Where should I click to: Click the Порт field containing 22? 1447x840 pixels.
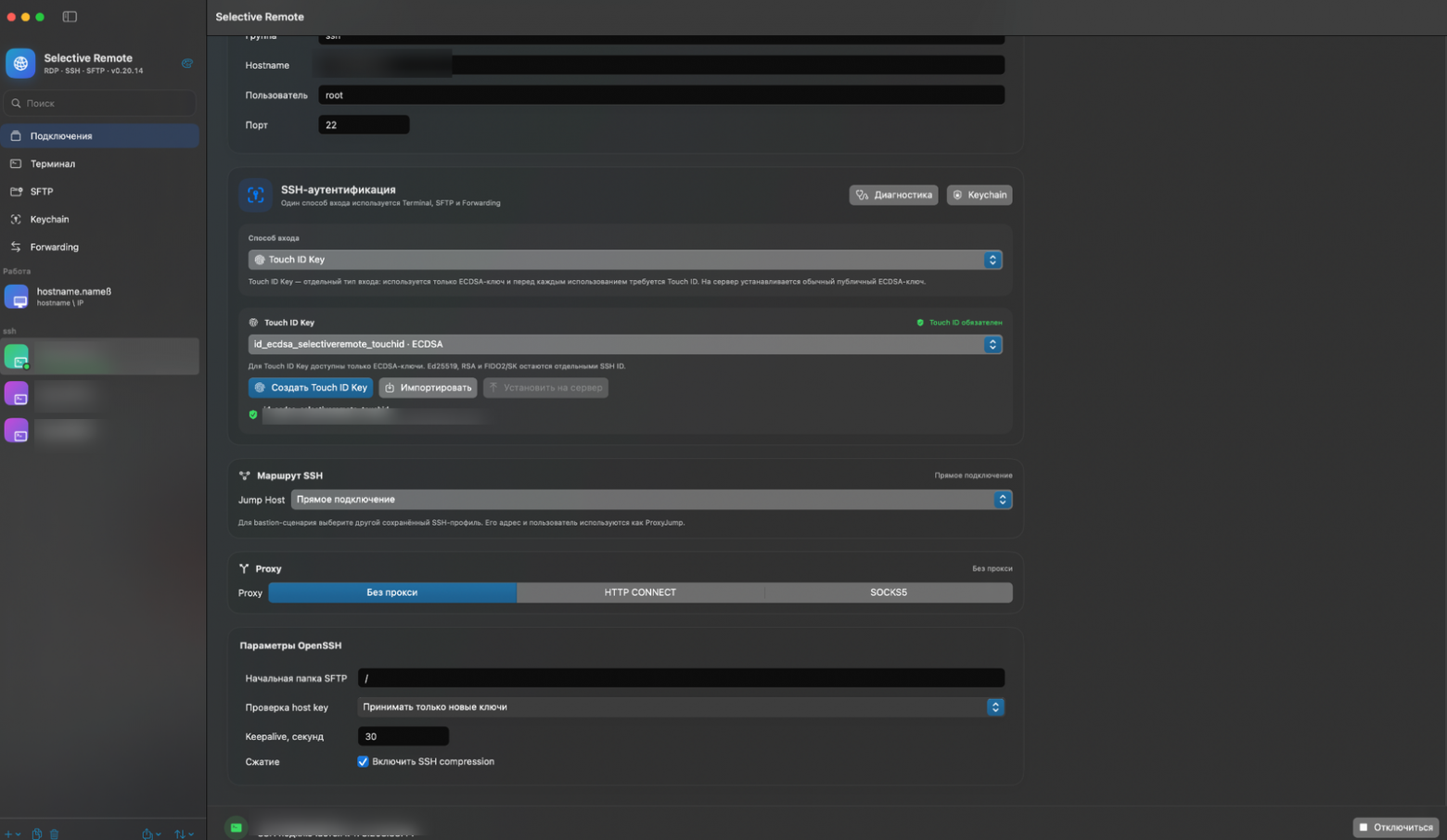pyautogui.click(x=364, y=124)
